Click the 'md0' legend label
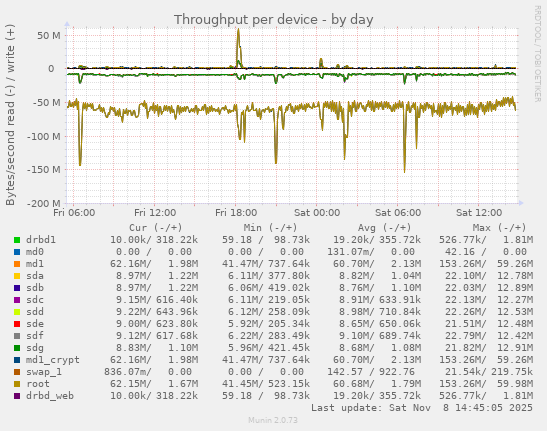Screen dimensions: 547x431 point(35,252)
